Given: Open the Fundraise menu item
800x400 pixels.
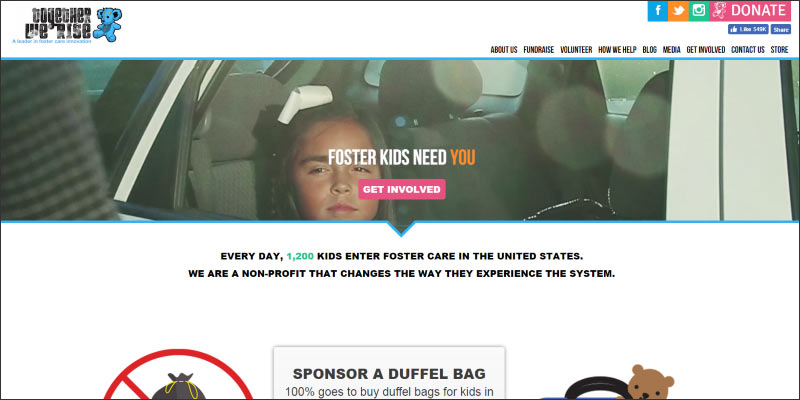Looking at the screenshot, I should pos(538,50).
